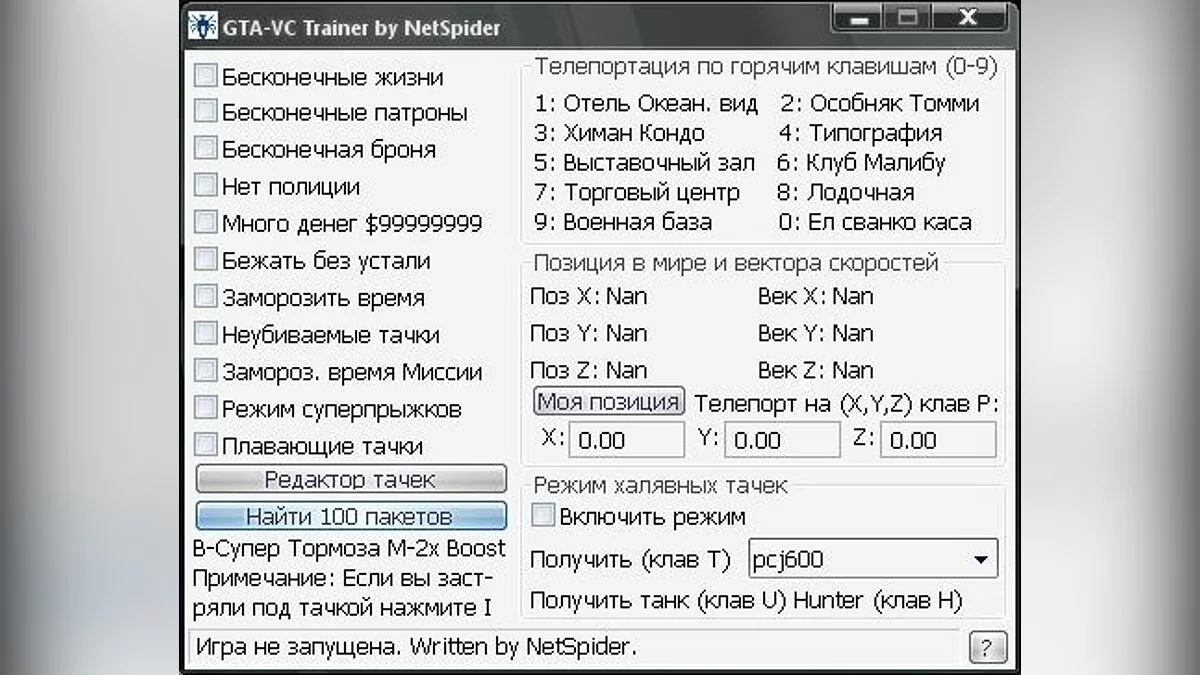Viewport: 1200px width, 675px height.
Task: Click the spider app icon in title bar
Action: 203,27
